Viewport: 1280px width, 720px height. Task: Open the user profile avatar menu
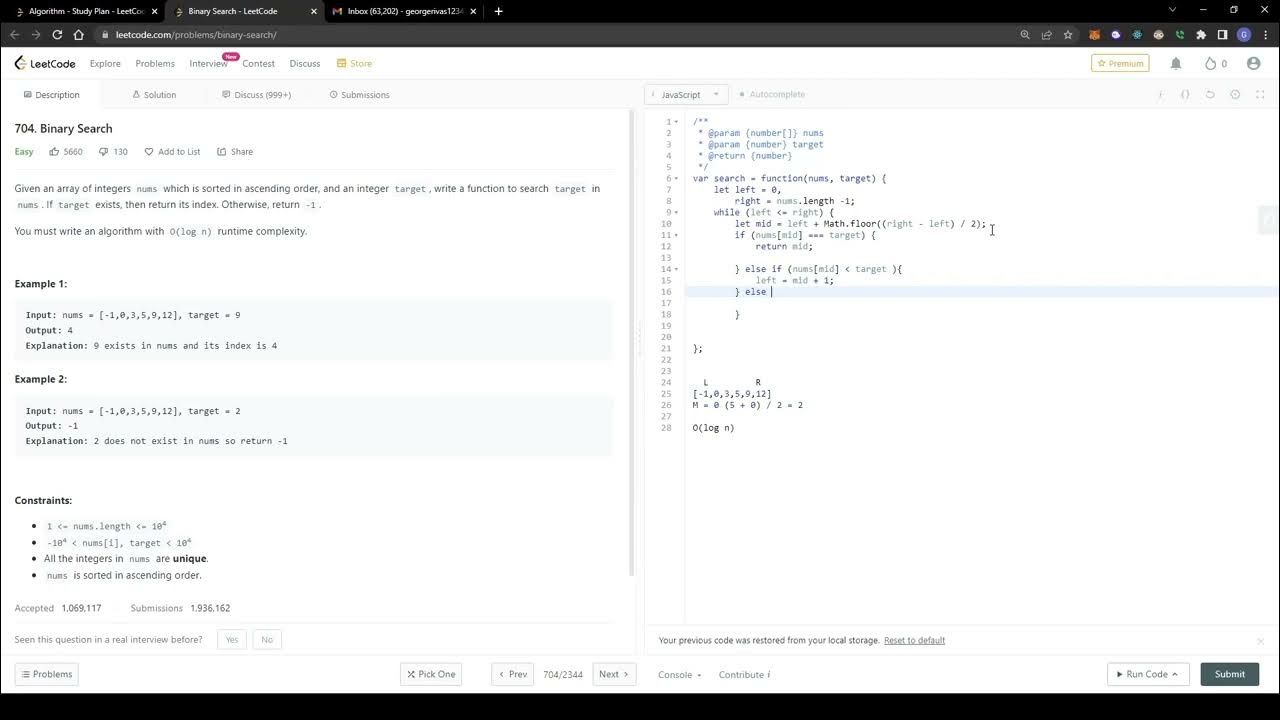pos(1253,63)
